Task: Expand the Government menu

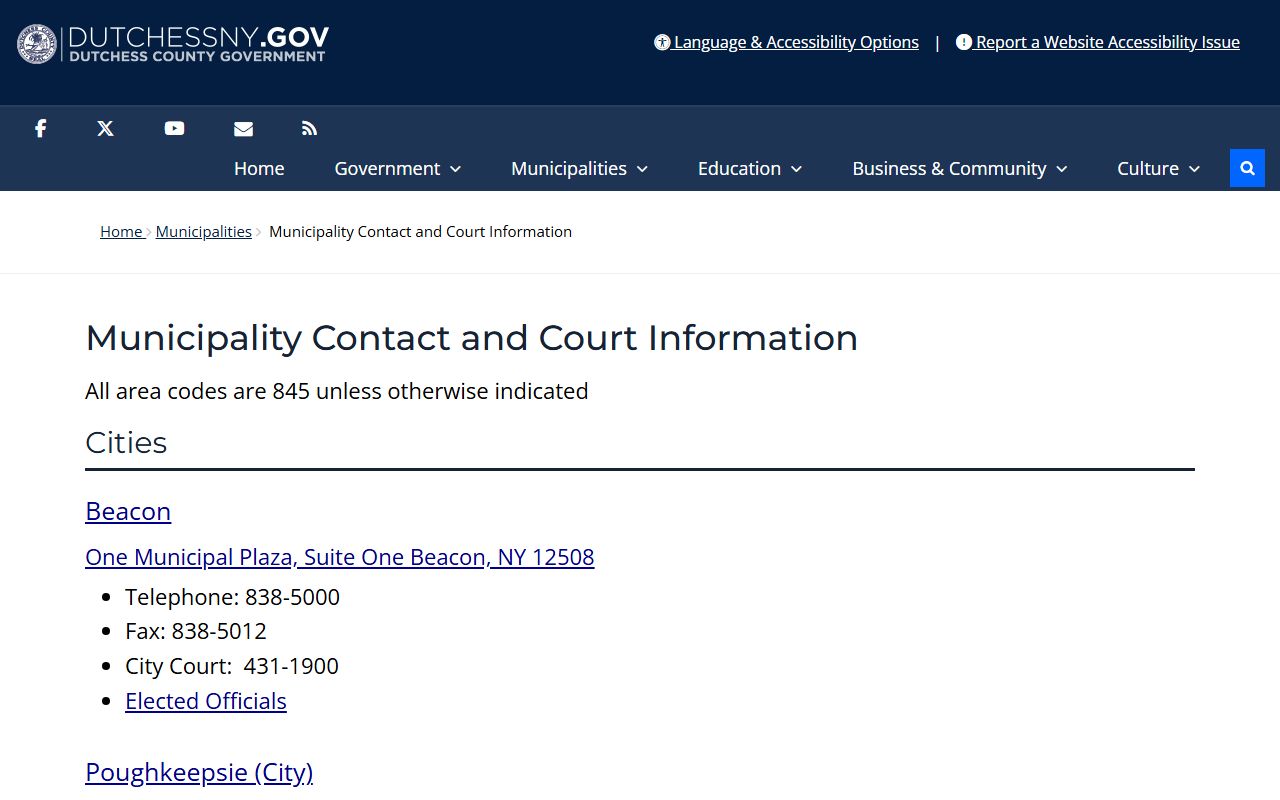Action: 398,168
